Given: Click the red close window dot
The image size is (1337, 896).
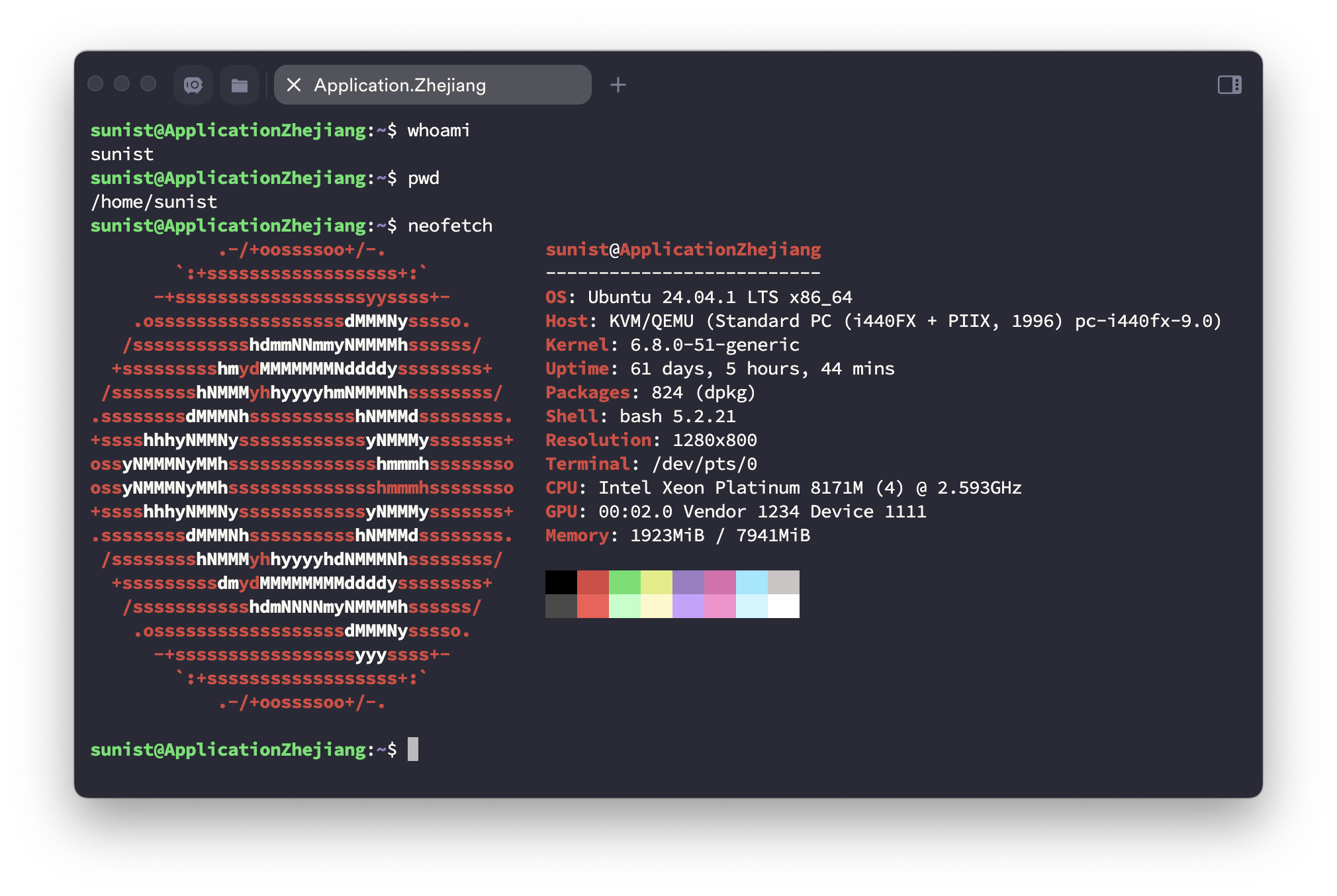Looking at the screenshot, I should (96, 83).
